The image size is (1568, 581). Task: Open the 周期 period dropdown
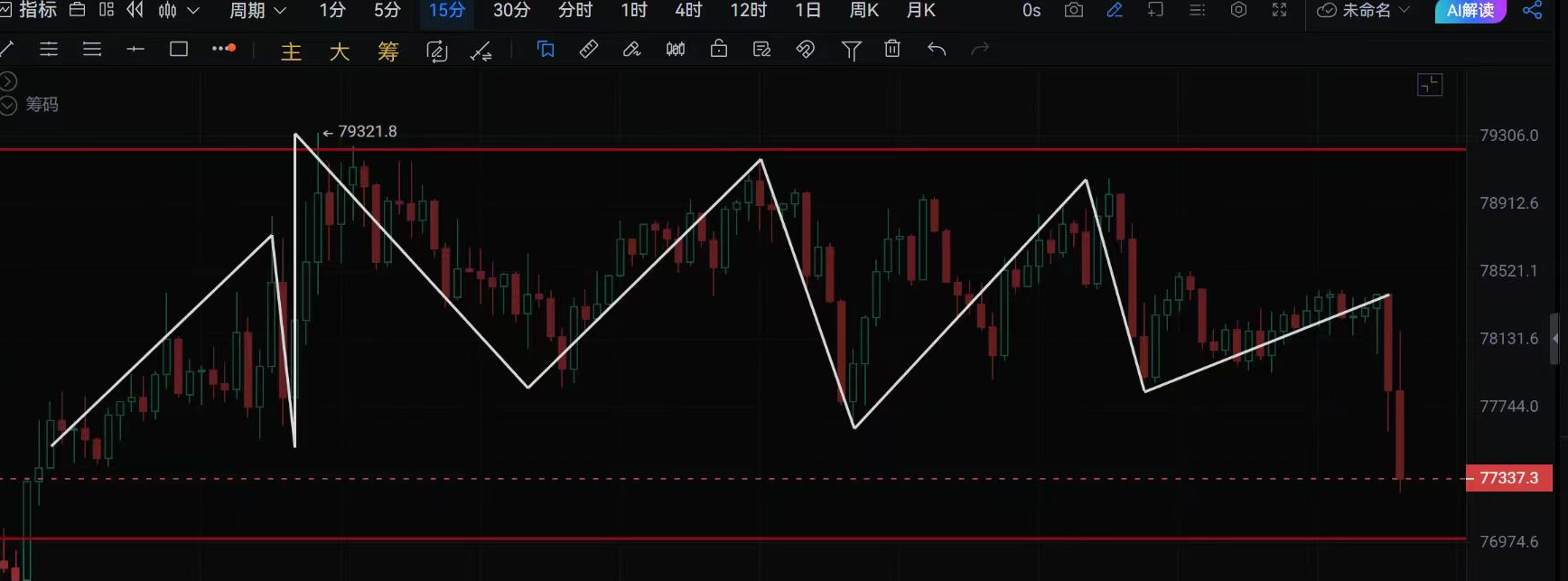(257, 11)
